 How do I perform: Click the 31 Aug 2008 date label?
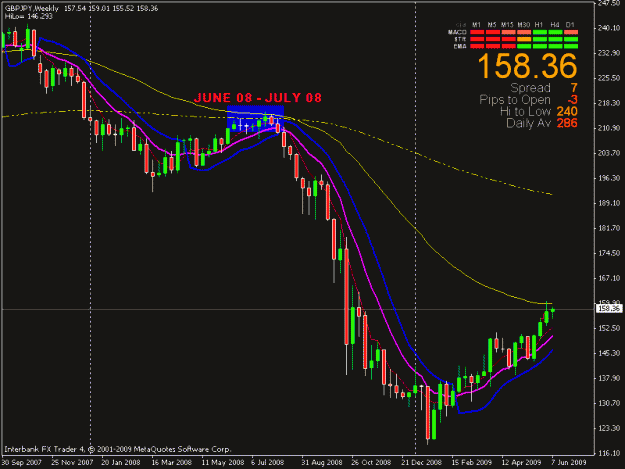(x=322, y=463)
